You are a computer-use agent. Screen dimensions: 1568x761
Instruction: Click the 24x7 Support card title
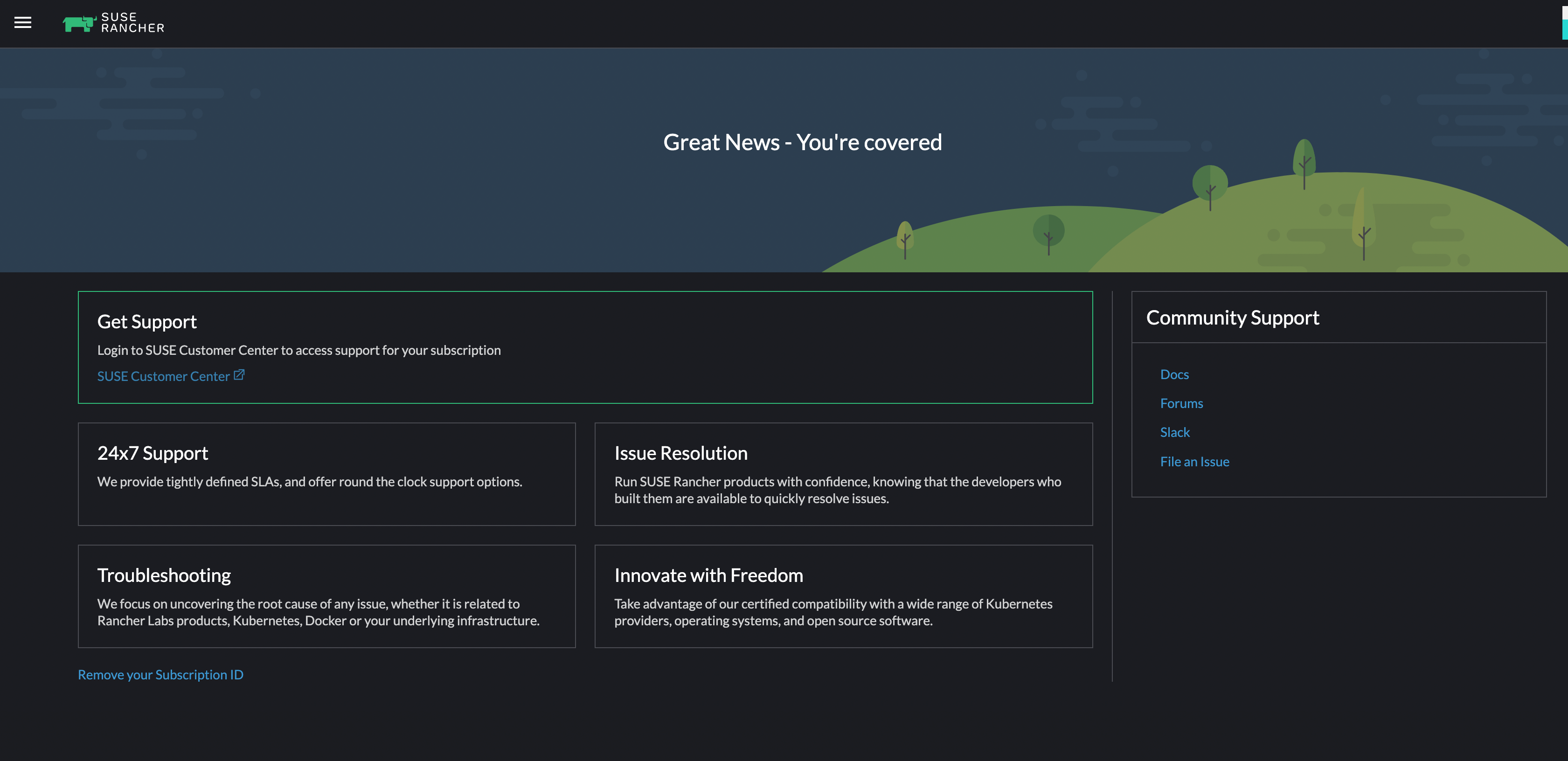click(x=152, y=453)
